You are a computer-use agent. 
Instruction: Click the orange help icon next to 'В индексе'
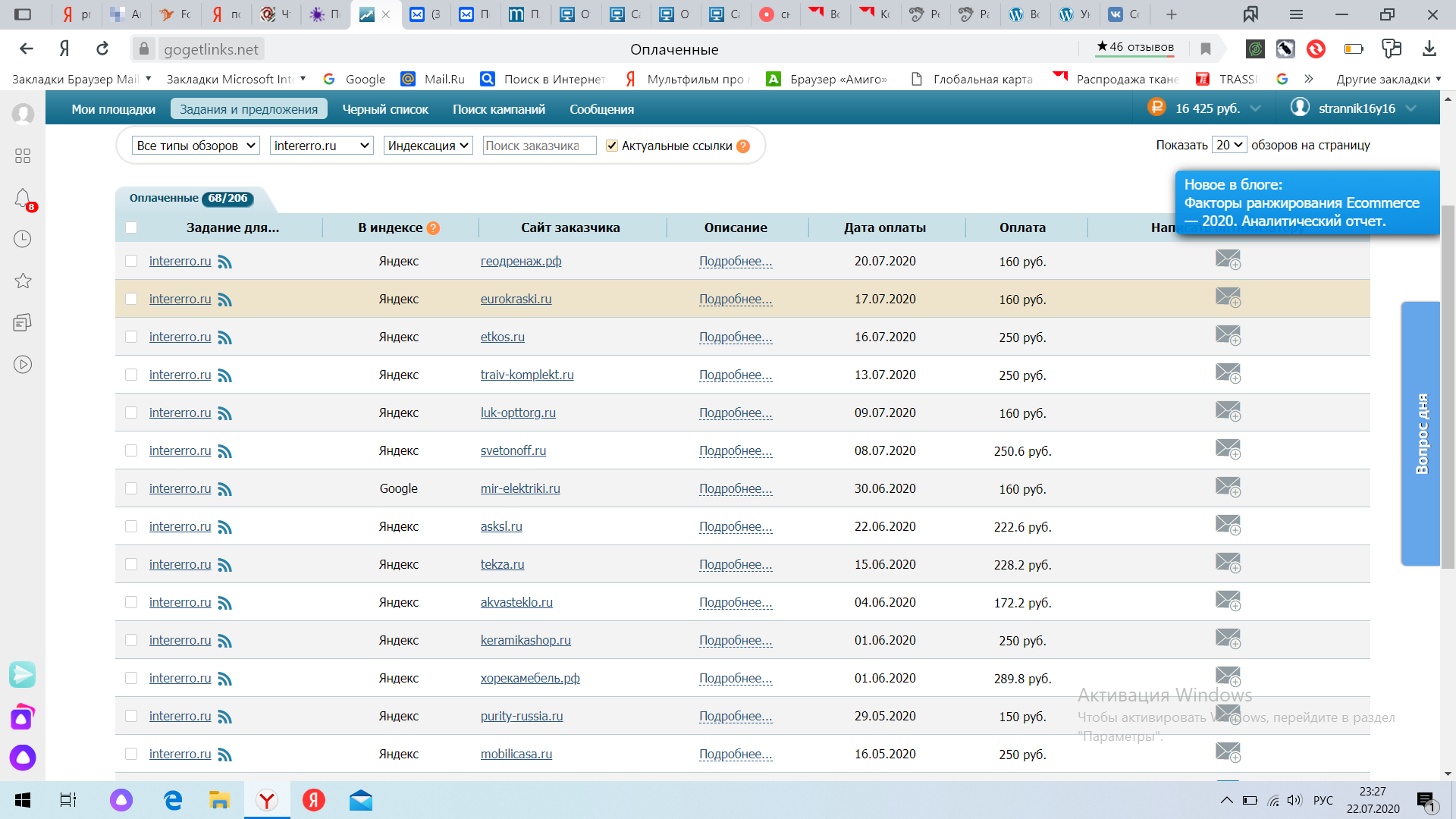click(x=433, y=228)
